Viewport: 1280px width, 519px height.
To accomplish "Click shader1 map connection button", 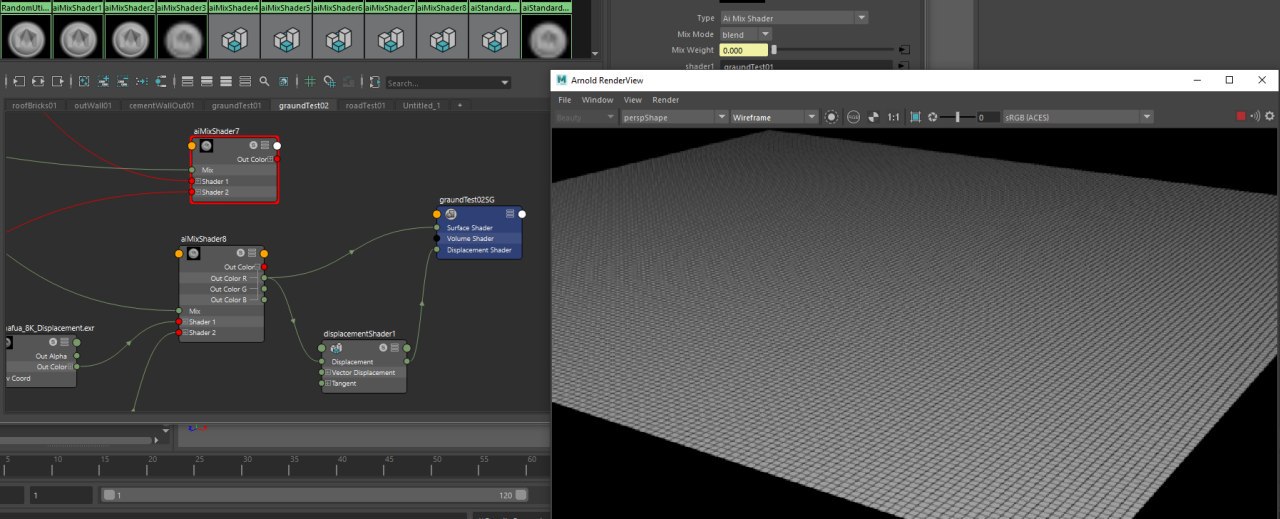I will click(904, 66).
